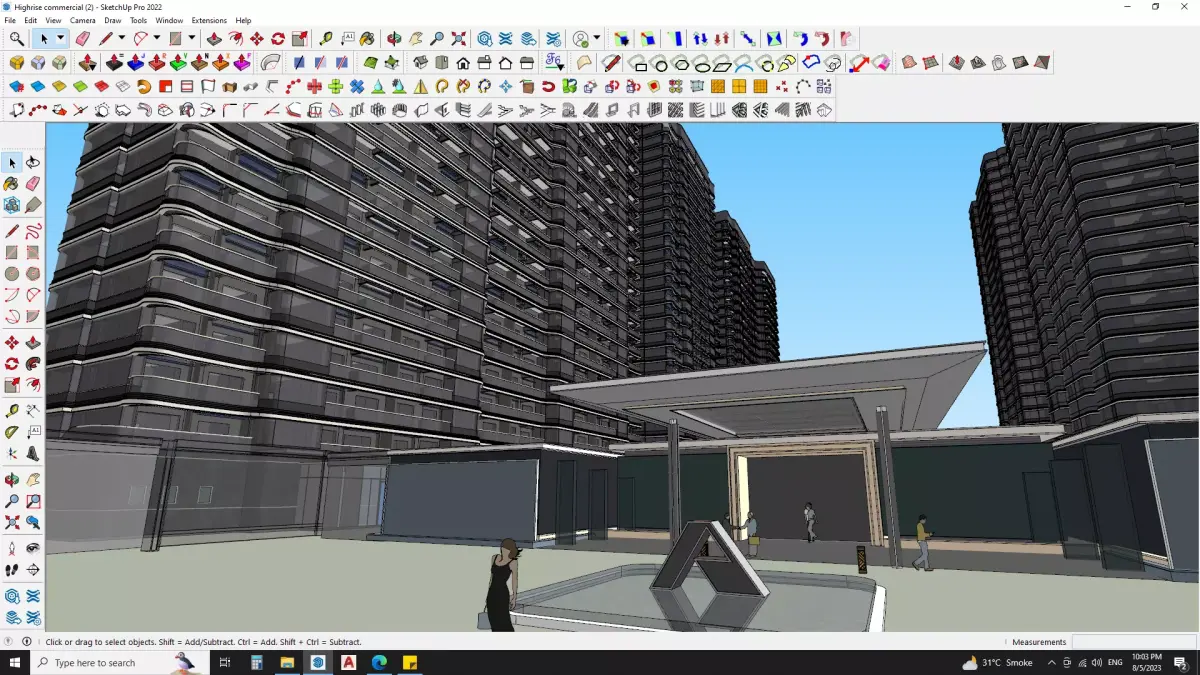The image size is (1200, 675).
Task: Open the Extension Manager icon
Action: click(554, 39)
